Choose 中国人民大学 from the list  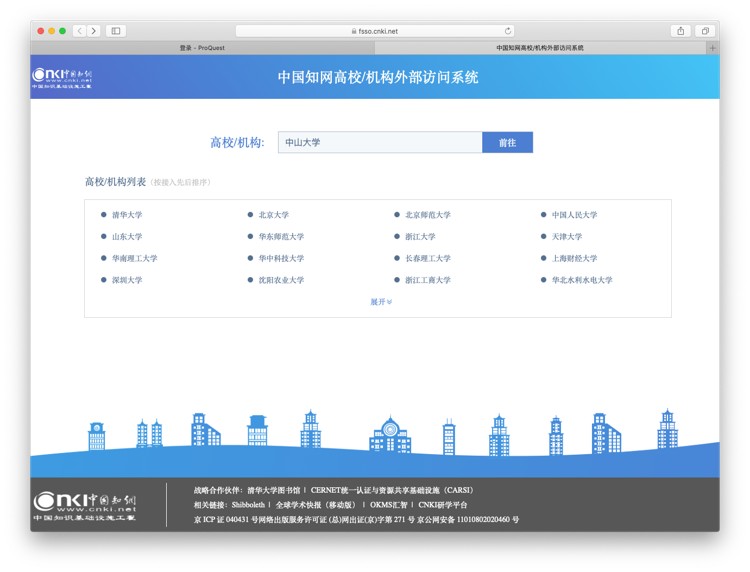coord(574,215)
